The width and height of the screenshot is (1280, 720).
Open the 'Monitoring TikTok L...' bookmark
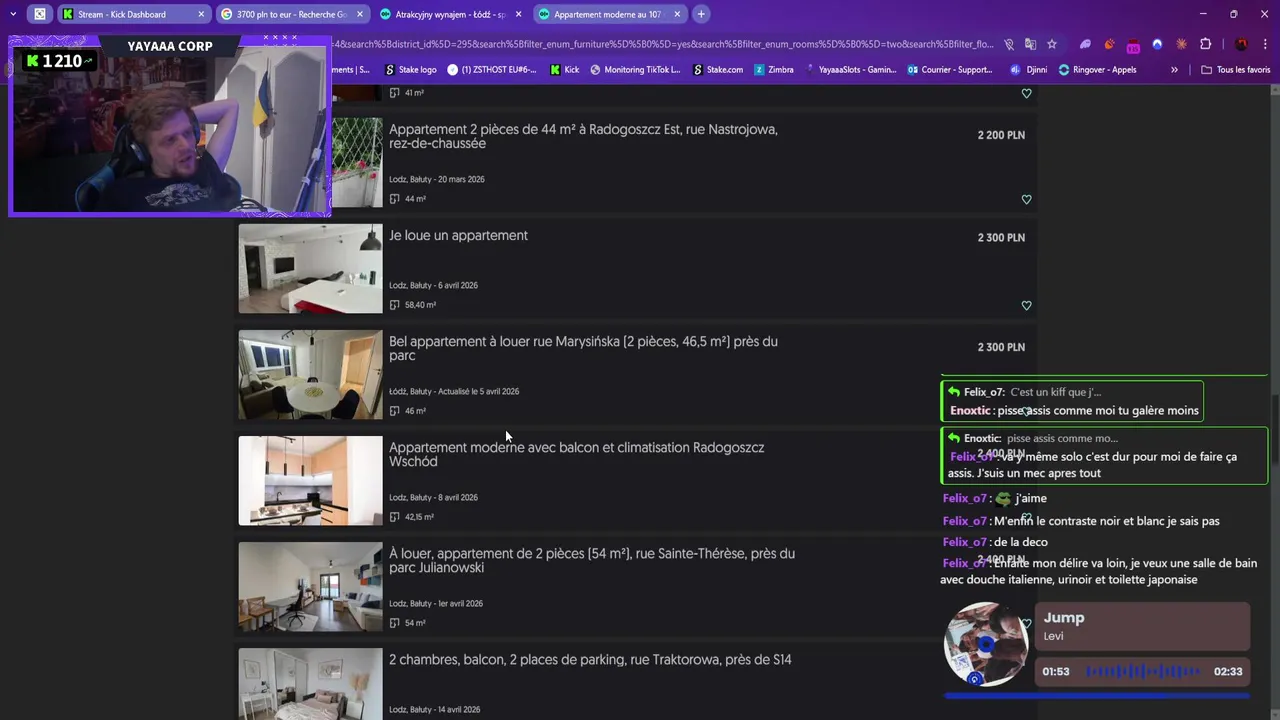click(x=636, y=70)
